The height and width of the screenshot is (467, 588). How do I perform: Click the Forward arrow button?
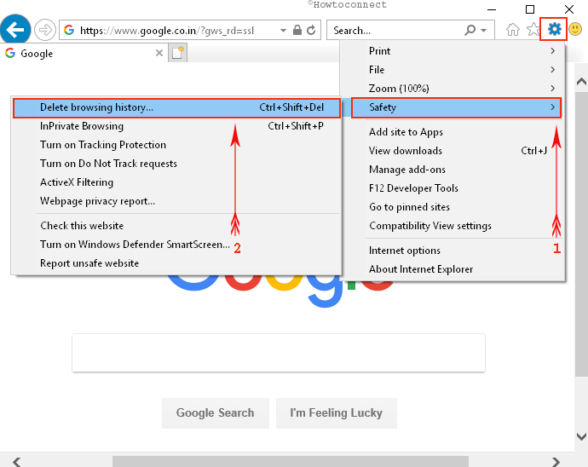pos(45,30)
